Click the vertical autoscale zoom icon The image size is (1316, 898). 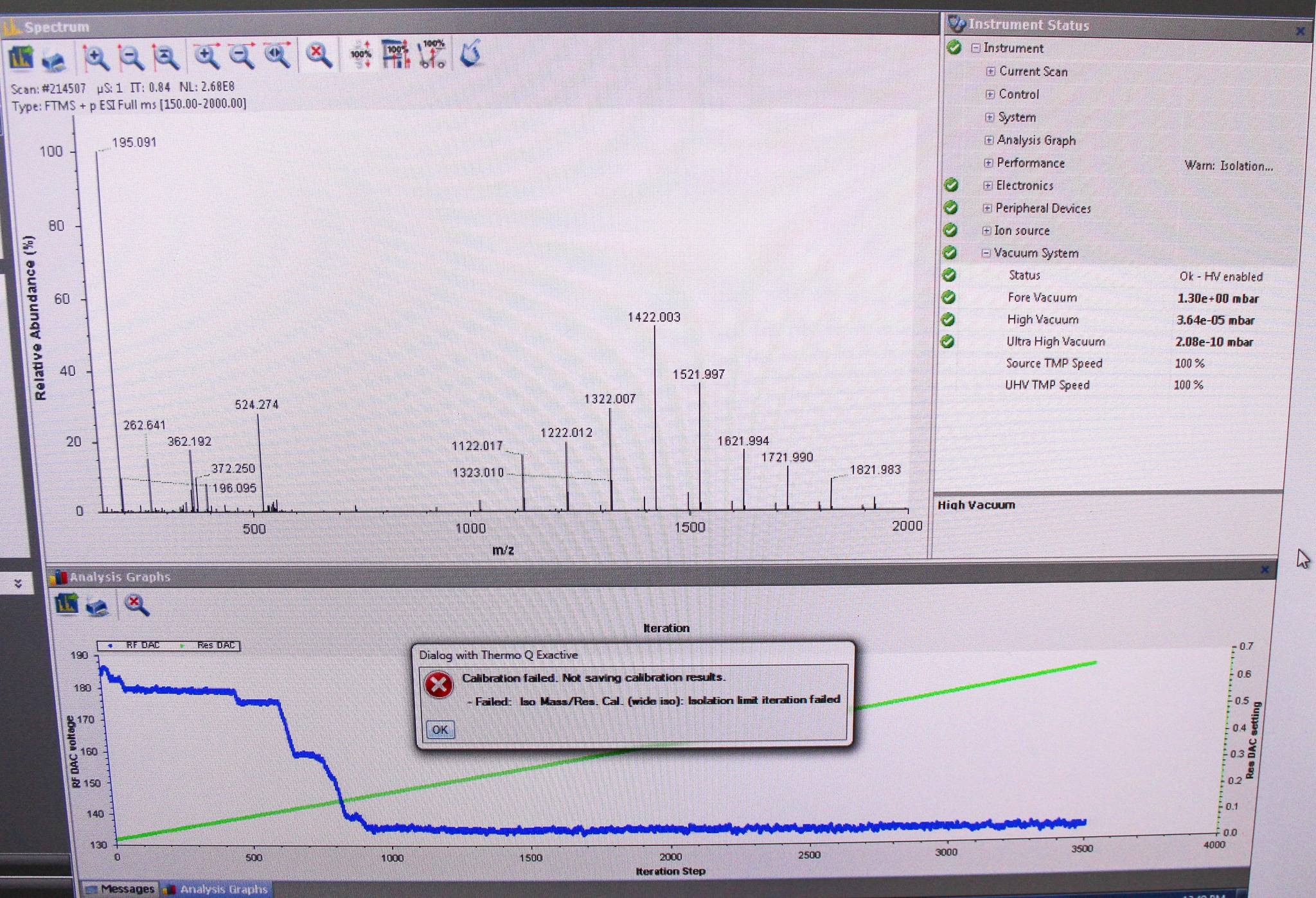166,57
